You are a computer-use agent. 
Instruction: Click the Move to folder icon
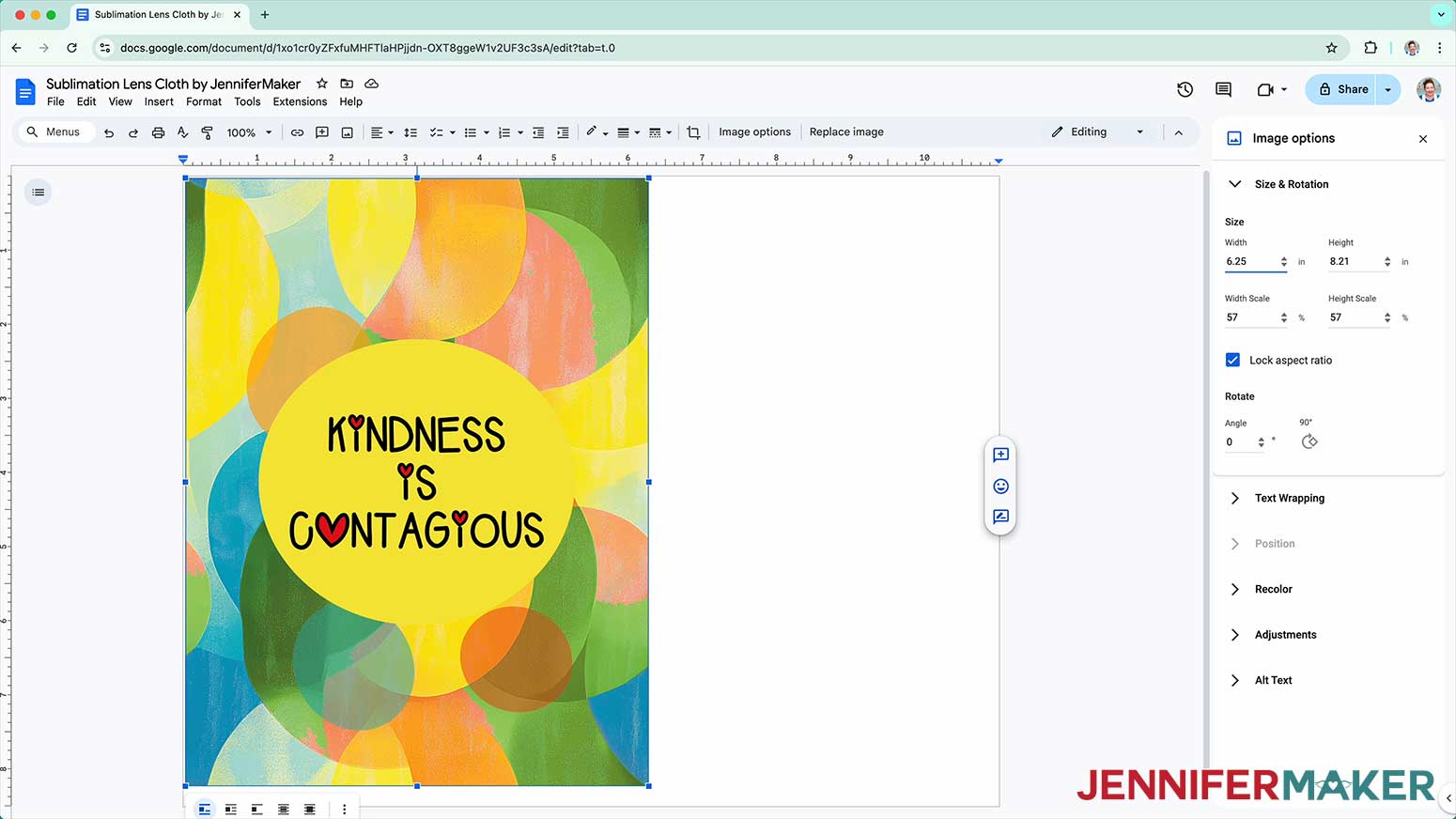pos(347,84)
